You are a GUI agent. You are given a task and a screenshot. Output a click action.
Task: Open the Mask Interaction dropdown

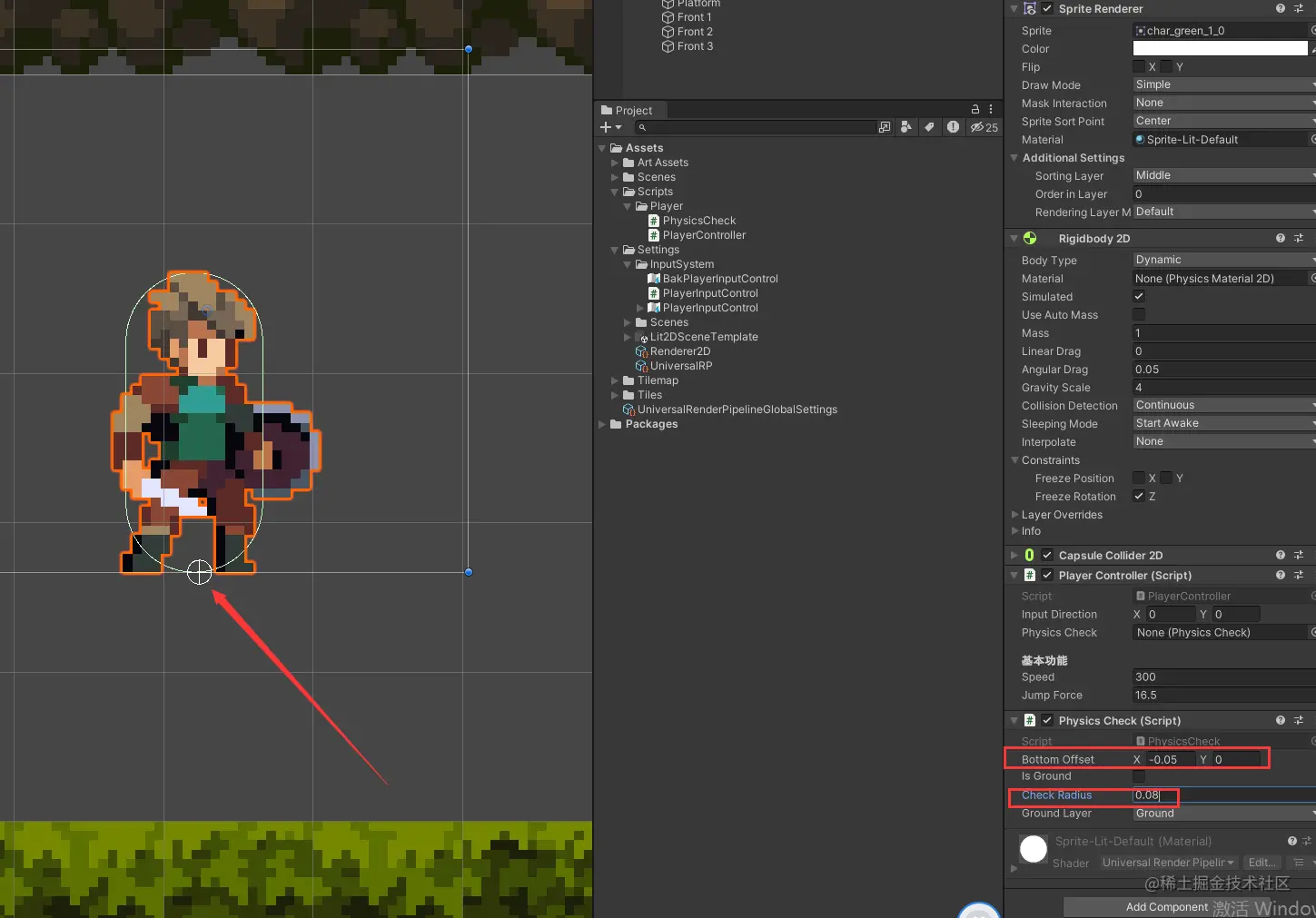pos(1223,103)
